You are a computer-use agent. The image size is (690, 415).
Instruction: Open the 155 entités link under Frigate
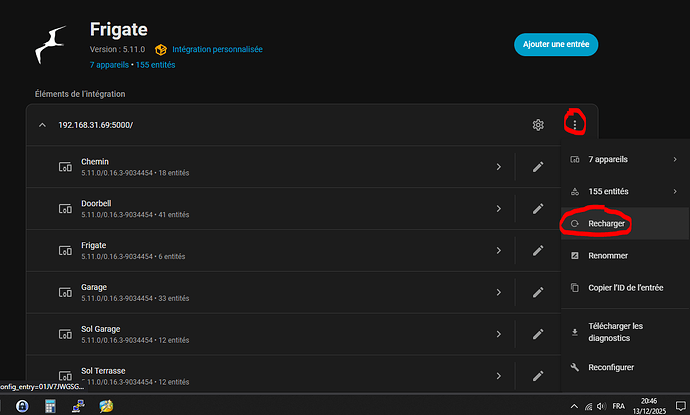[x=155, y=65]
